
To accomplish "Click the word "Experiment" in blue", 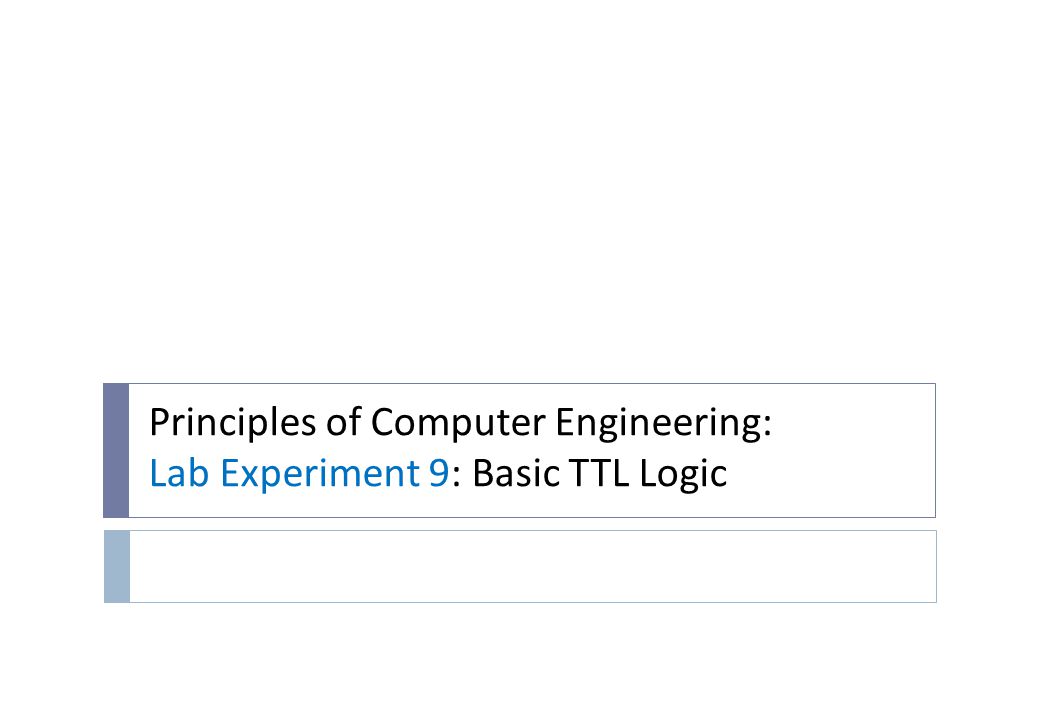I will point(319,475).
